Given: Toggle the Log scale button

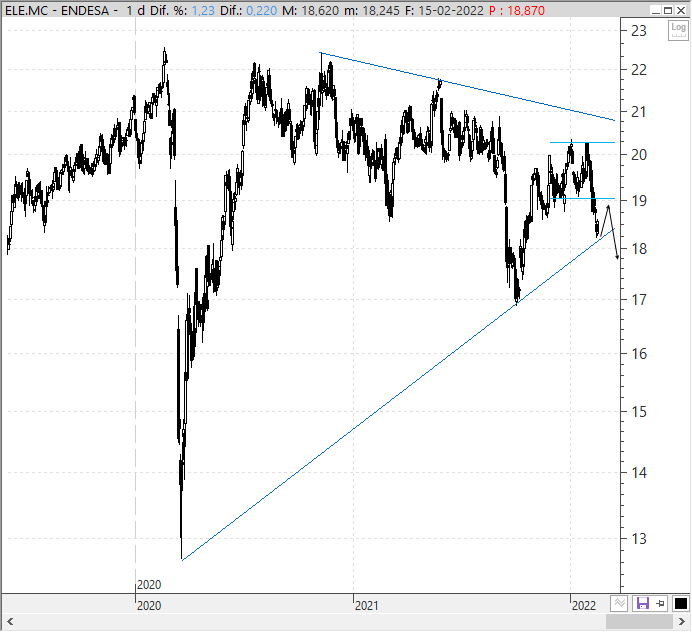Looking at the screenshot, I should [x=678, y=30].
